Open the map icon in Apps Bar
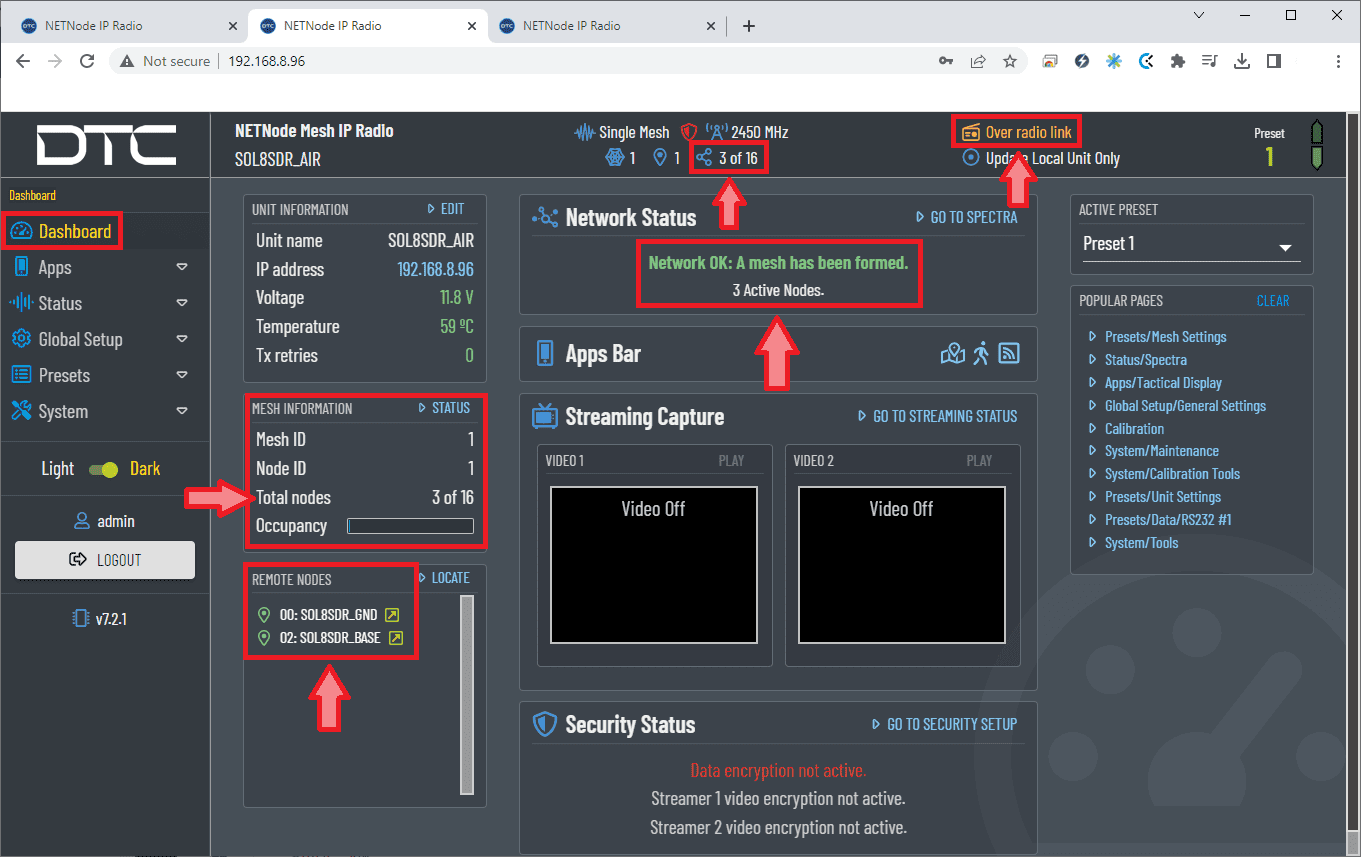Viewport: 1361px width, 857px height. 952,353
